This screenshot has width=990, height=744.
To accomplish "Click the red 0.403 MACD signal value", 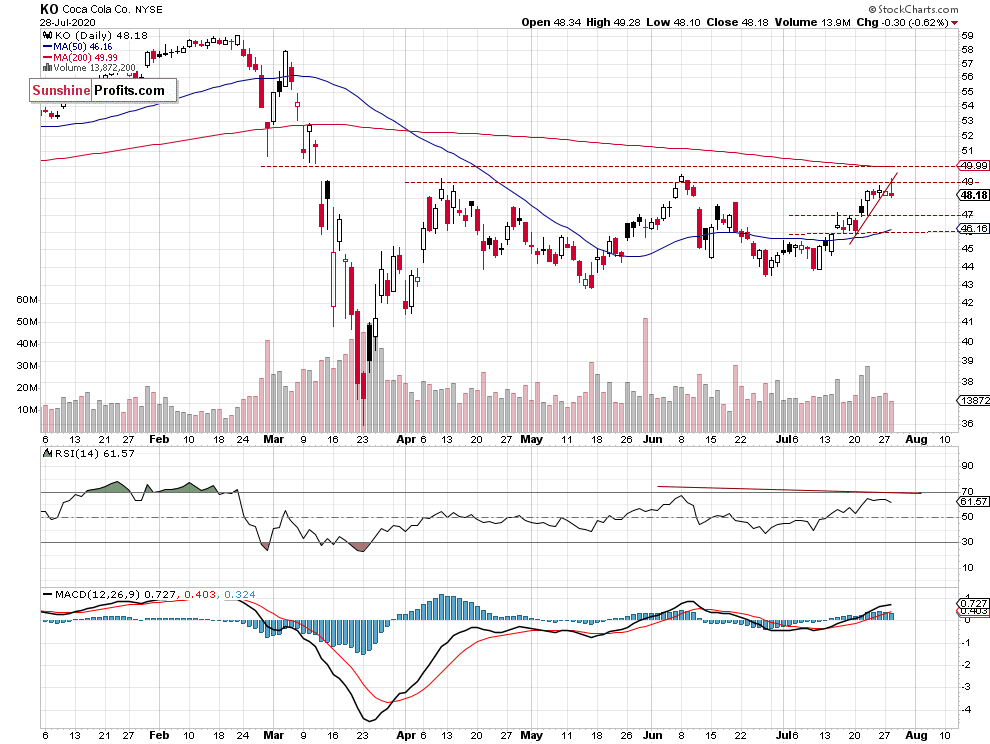I will [200, 594].
